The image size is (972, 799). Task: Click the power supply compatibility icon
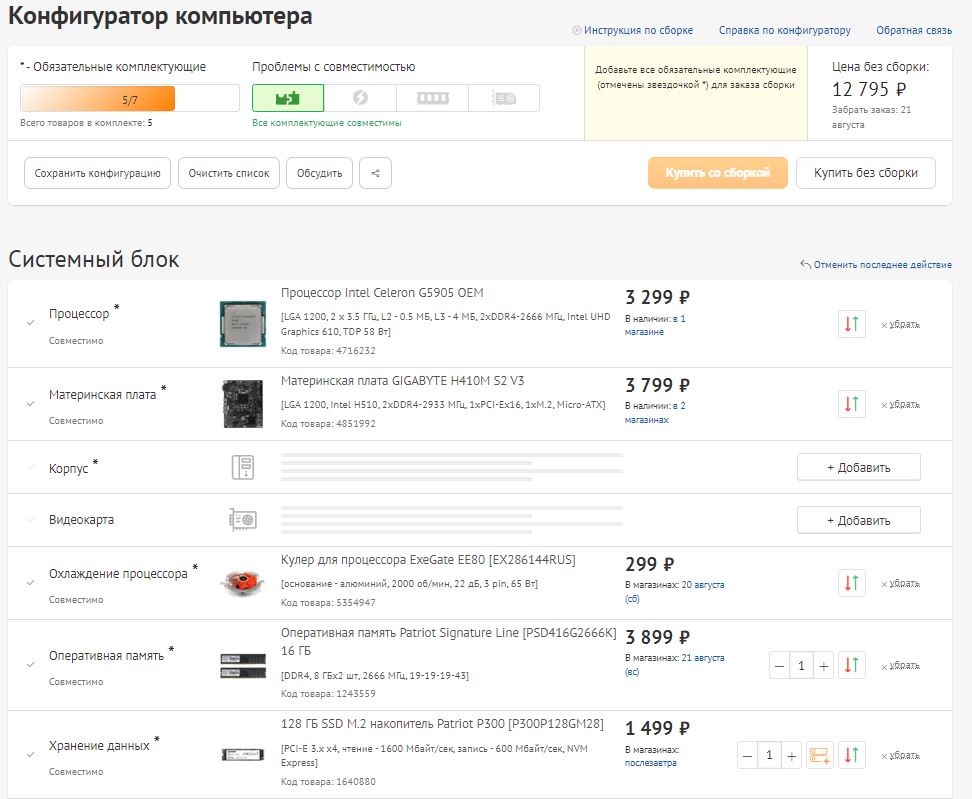360,98
